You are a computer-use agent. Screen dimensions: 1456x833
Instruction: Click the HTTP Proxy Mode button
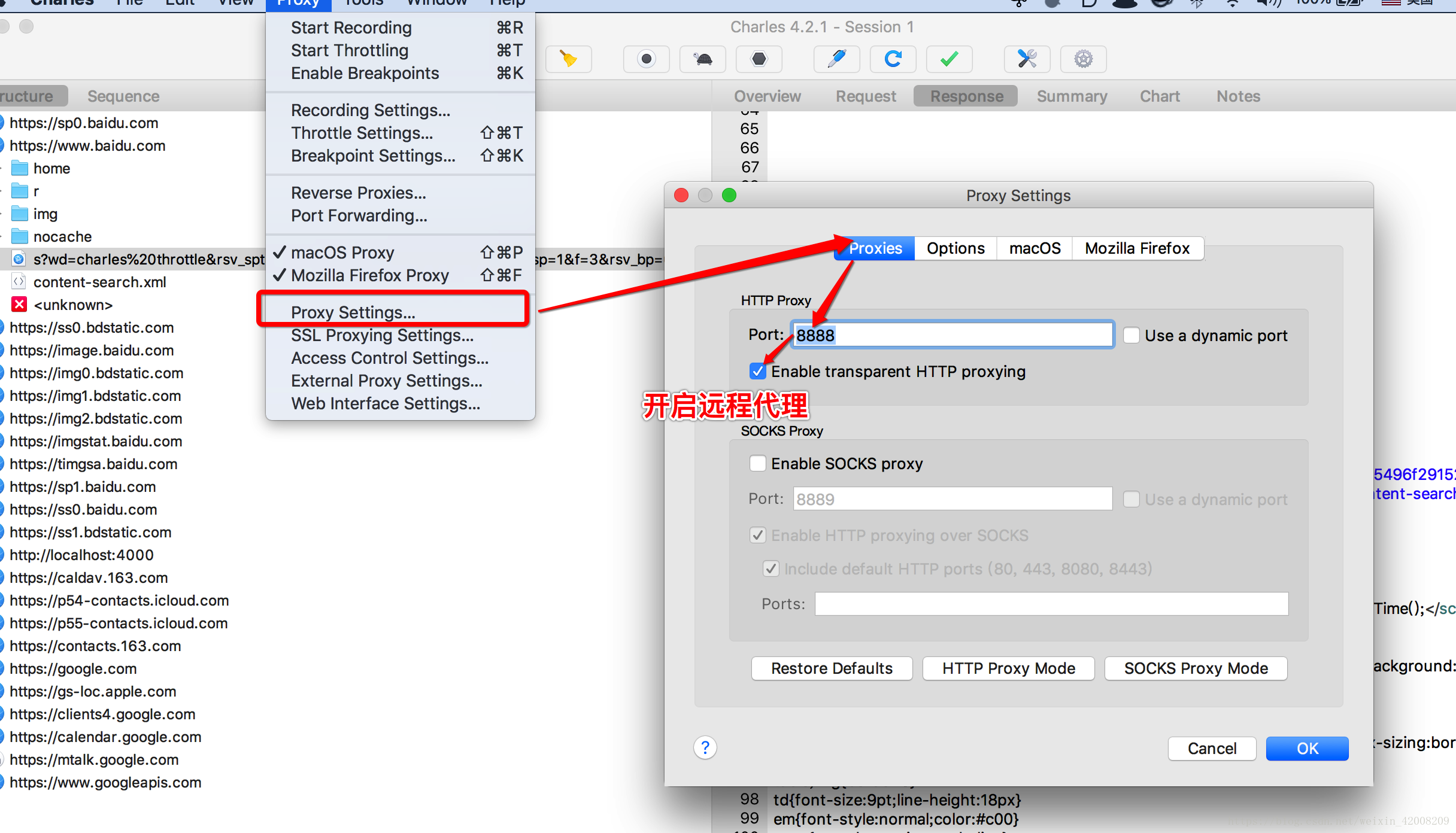pyautogui.click(x=1008, y=668)
